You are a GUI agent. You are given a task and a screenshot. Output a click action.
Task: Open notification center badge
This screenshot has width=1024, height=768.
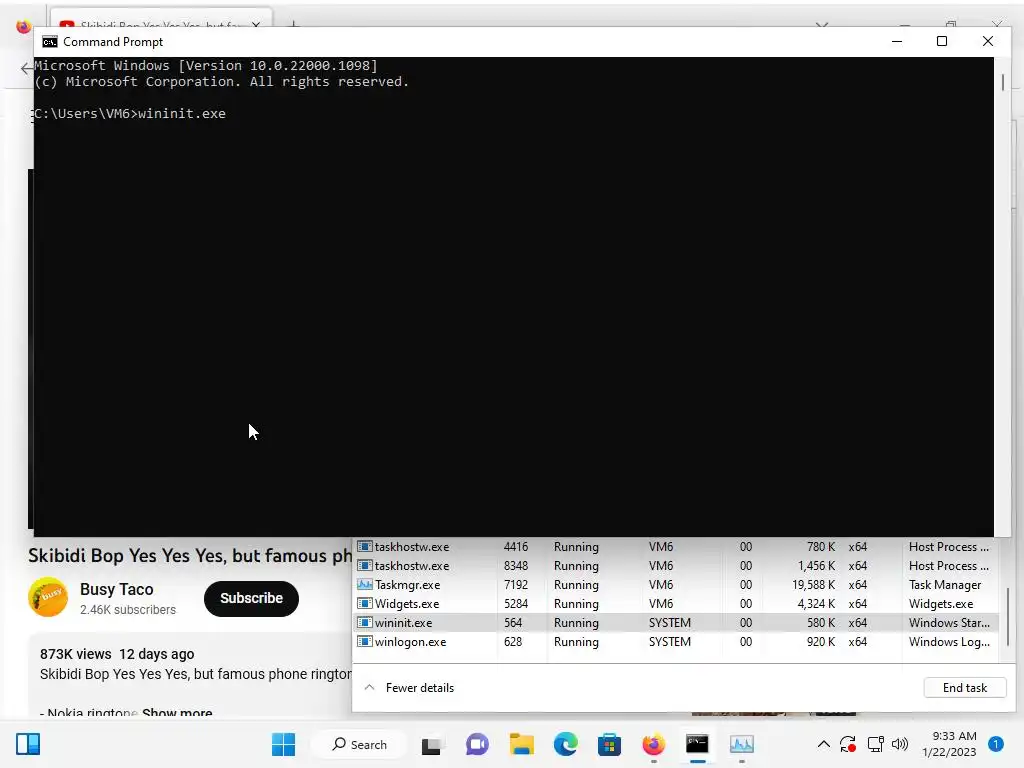pos(995,744)
